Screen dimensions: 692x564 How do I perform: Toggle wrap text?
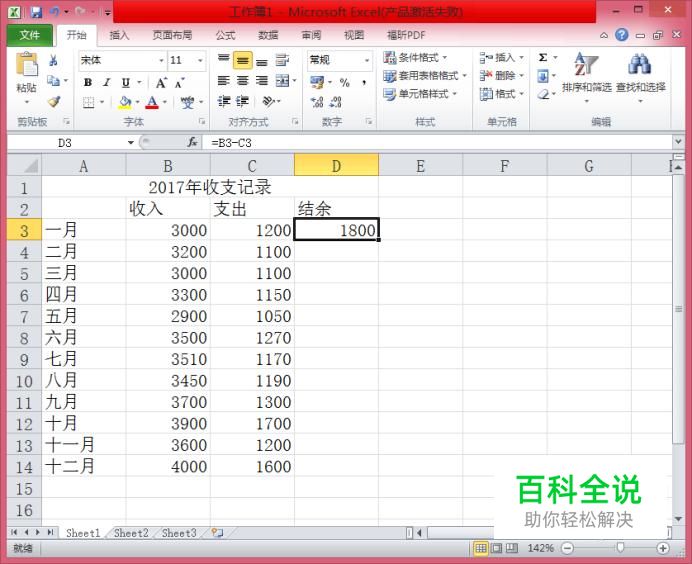tap(282, 60)
